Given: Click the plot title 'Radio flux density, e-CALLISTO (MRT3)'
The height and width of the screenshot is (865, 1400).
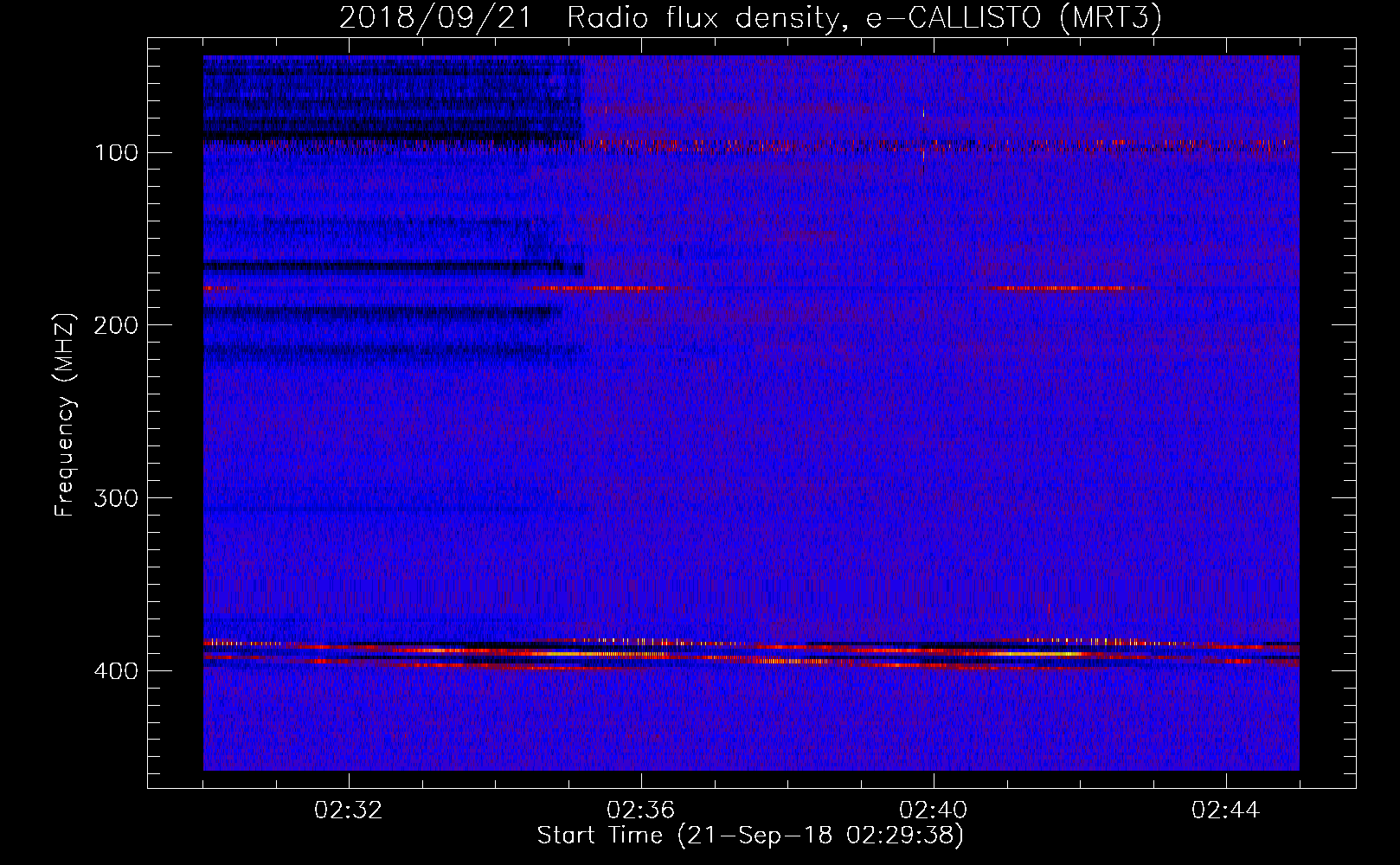Looking at the screenshot, I should click(x=864, y=17).
